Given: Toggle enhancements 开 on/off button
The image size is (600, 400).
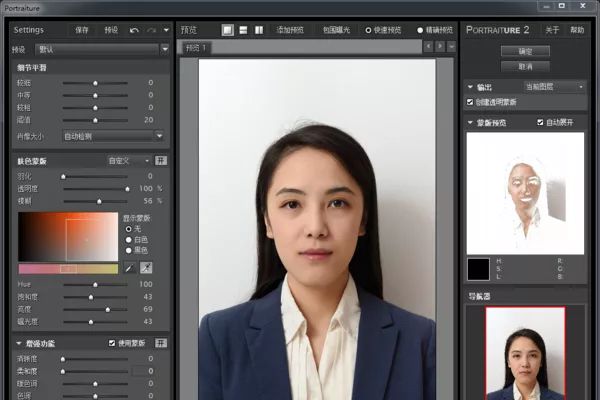Looking at the screenshot, I should click(161, 343).
